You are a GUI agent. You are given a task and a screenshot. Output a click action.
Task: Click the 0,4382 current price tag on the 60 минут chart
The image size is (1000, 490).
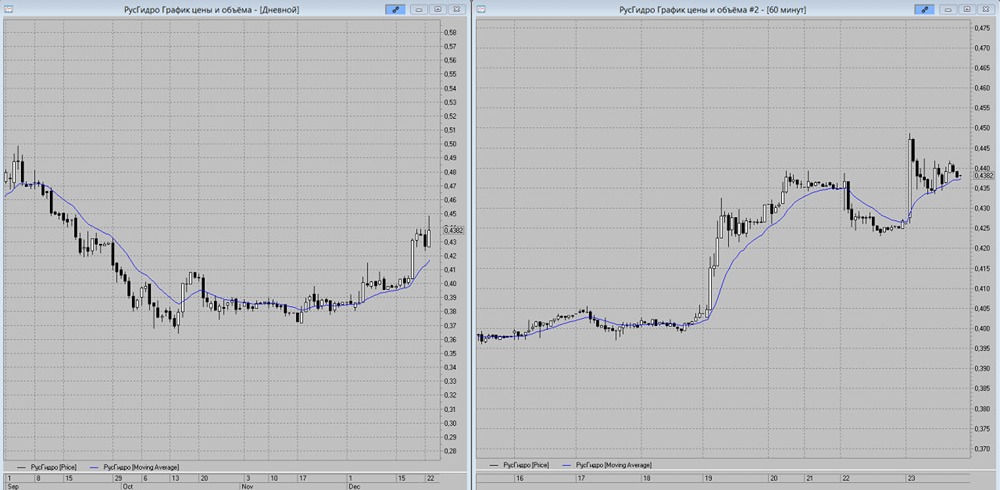985,175
